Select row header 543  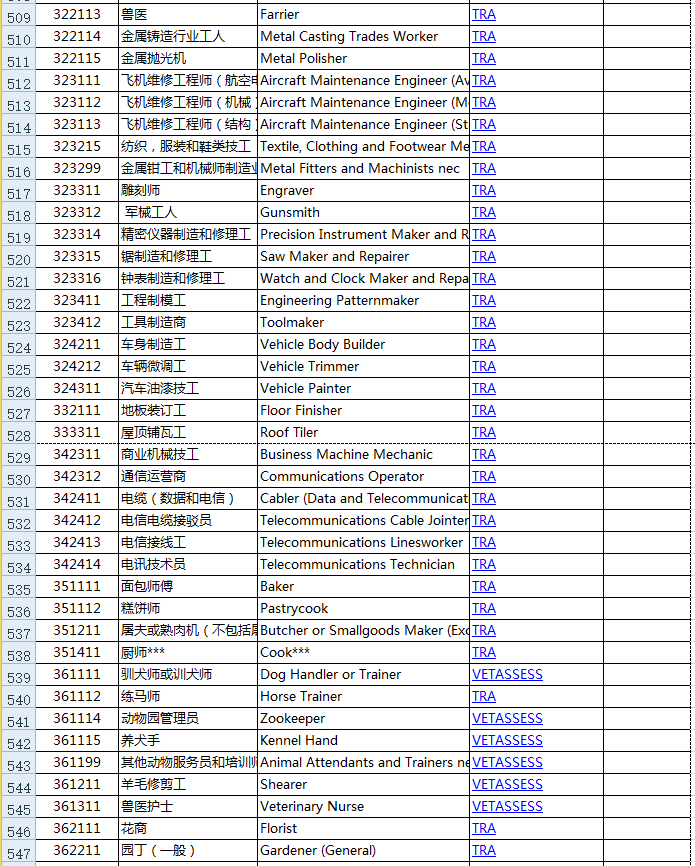point(18,763)
